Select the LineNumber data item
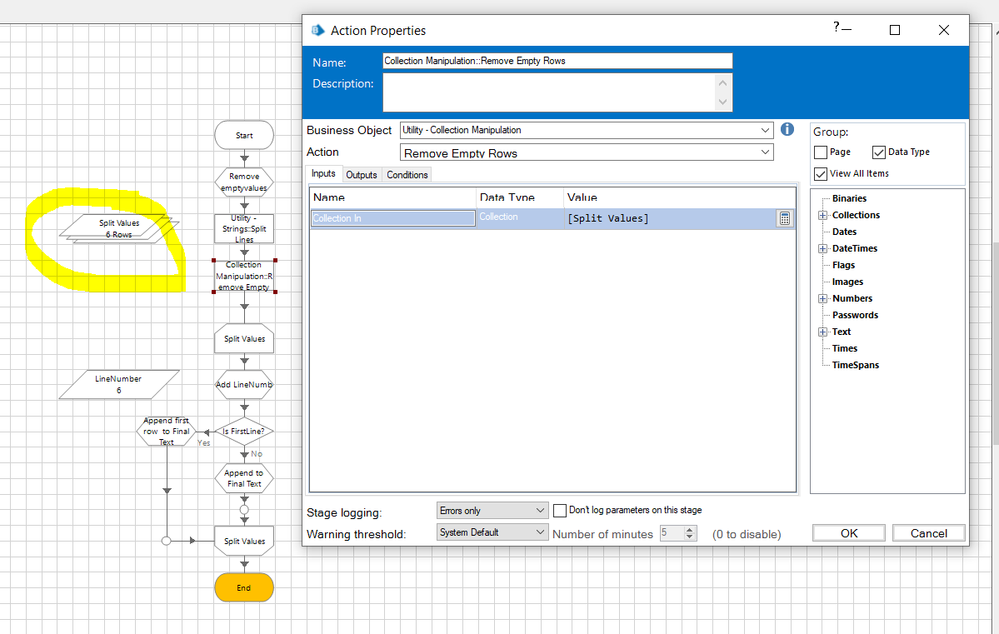Viewport: 999px width, 634px height. click(119, 385)
